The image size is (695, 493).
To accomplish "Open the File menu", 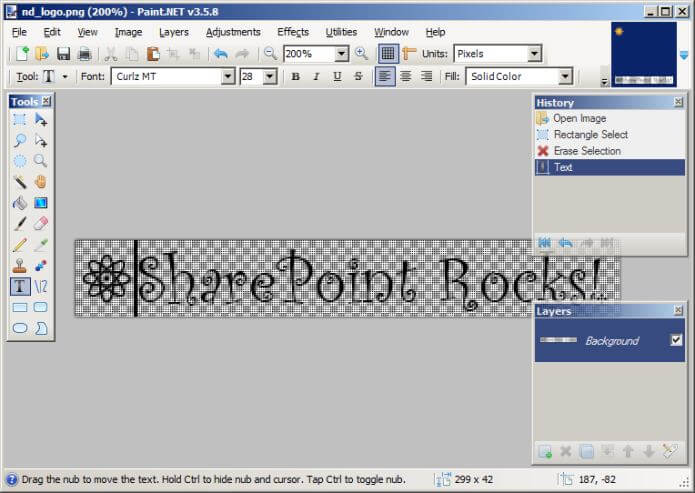I will [x=19, y=32].
